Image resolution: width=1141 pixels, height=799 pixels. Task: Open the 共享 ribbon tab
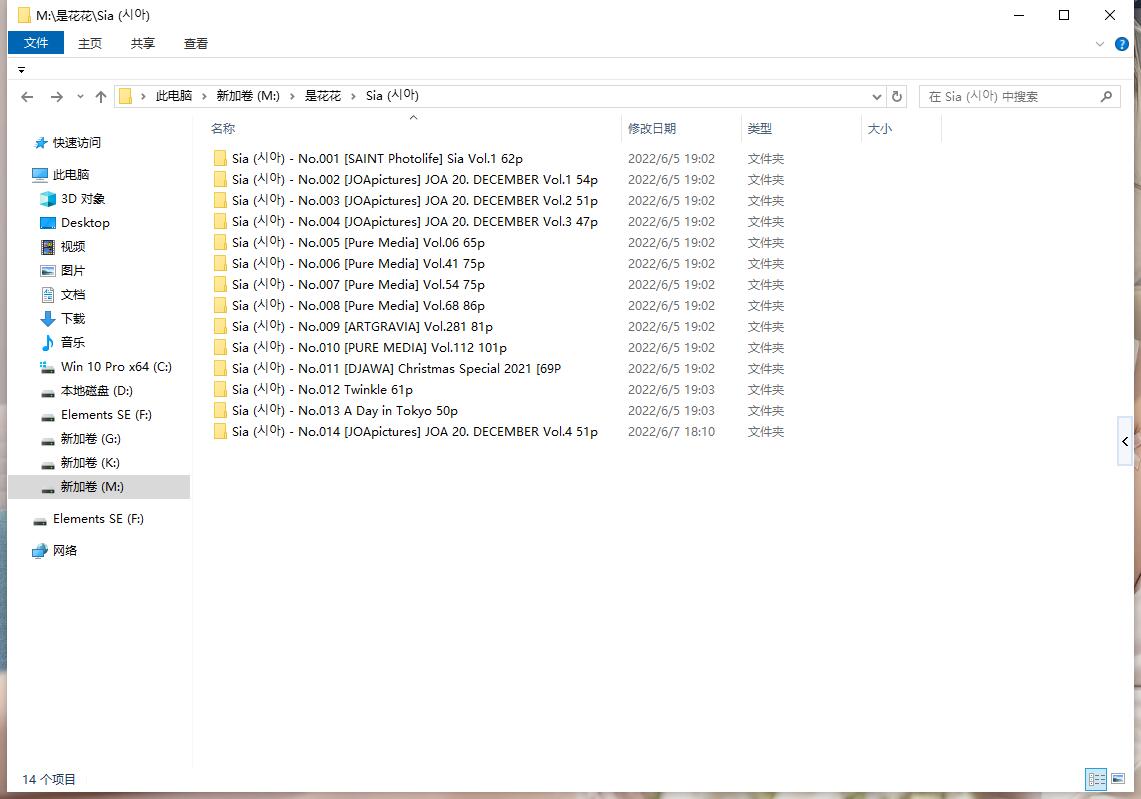(x=143, y=44)
